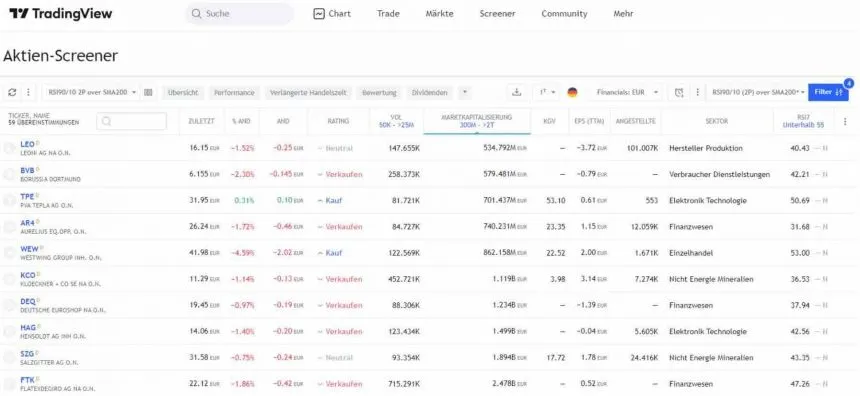Open the three-dot menu beside alert icon
The width and height of the screenshot is (860, 396).
pyautogui.click(x=697, y=93)
